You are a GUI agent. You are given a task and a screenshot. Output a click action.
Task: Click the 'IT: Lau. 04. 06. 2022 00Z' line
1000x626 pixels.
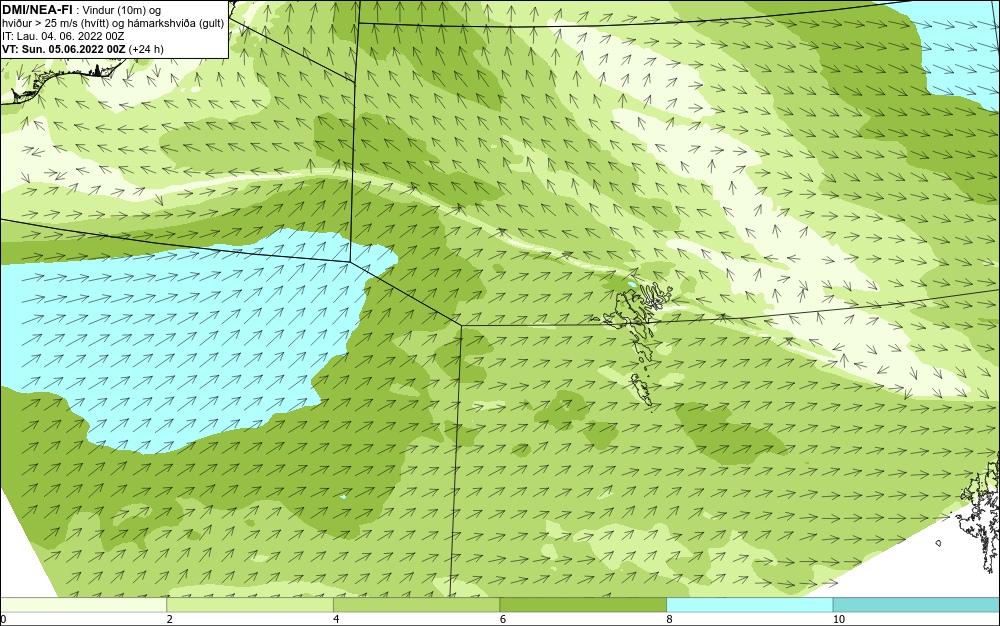(x=63, y=36)
